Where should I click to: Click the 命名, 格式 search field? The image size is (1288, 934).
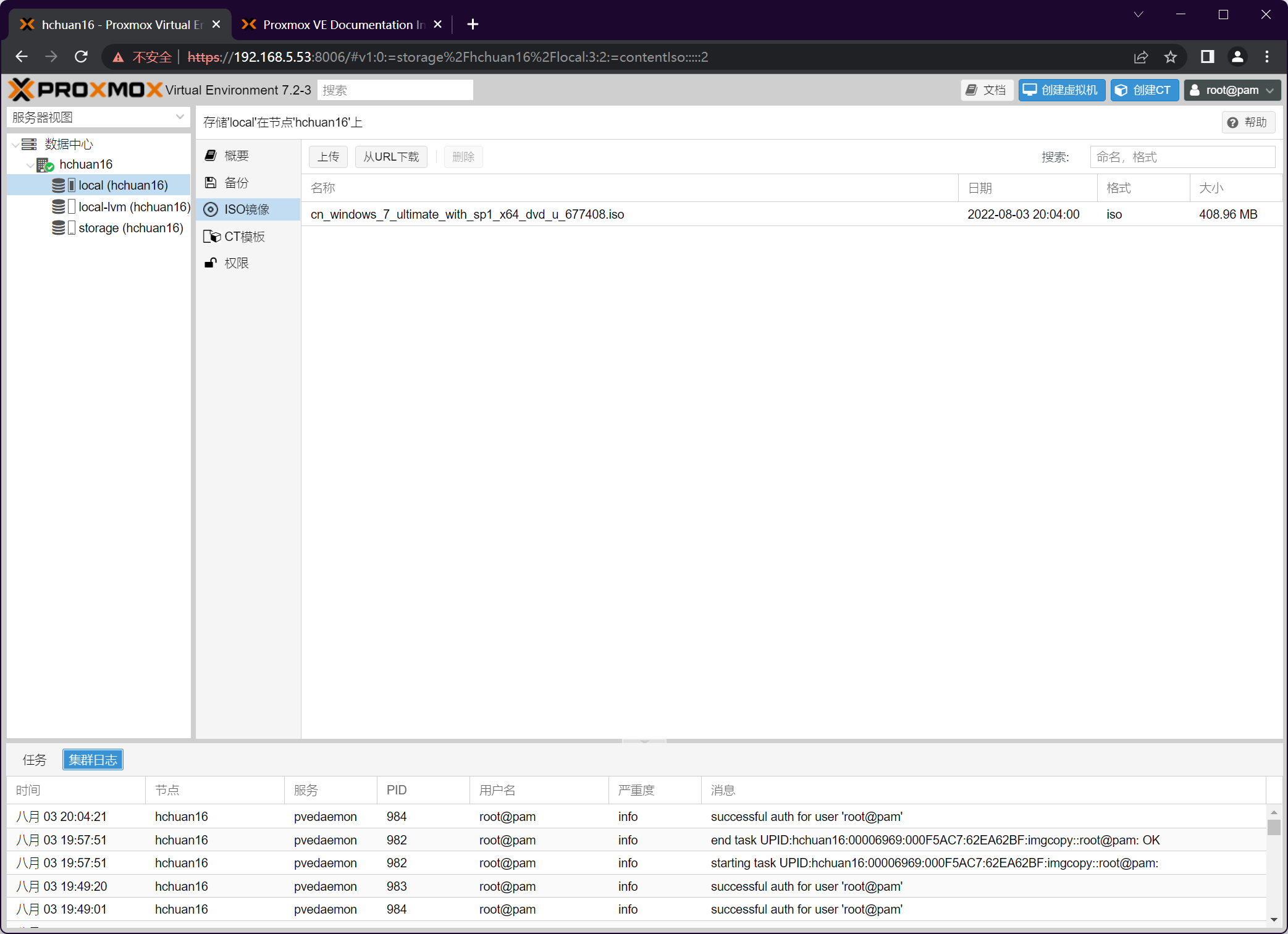pyautogui.click(x=1181, y=157)
